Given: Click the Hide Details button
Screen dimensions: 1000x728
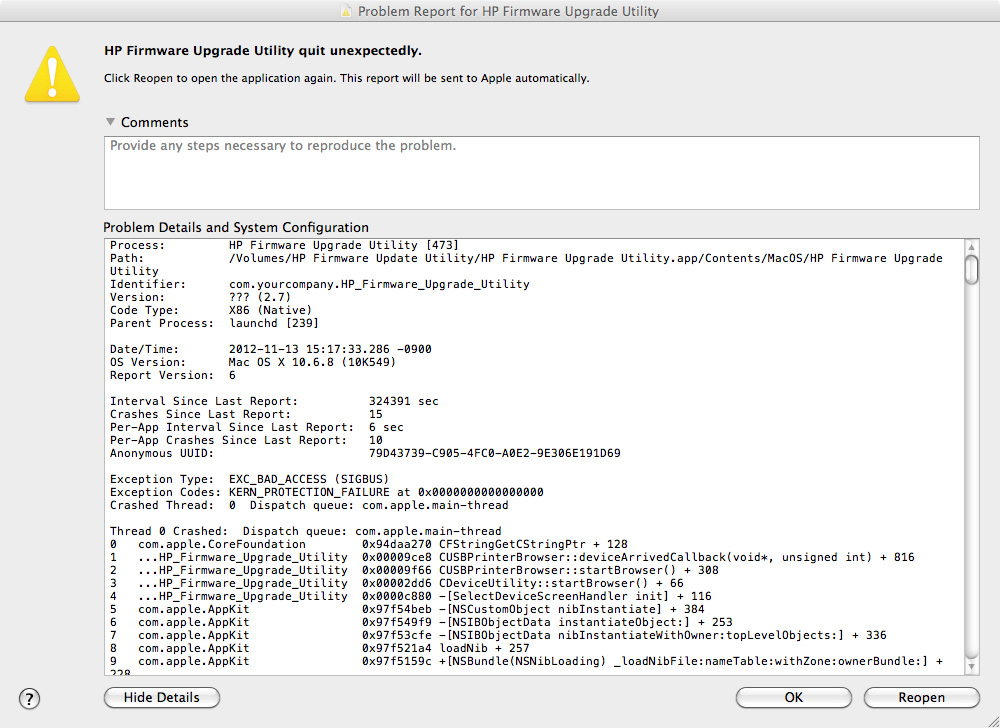Looking at the screenshot, I should [x=162, y=697].
